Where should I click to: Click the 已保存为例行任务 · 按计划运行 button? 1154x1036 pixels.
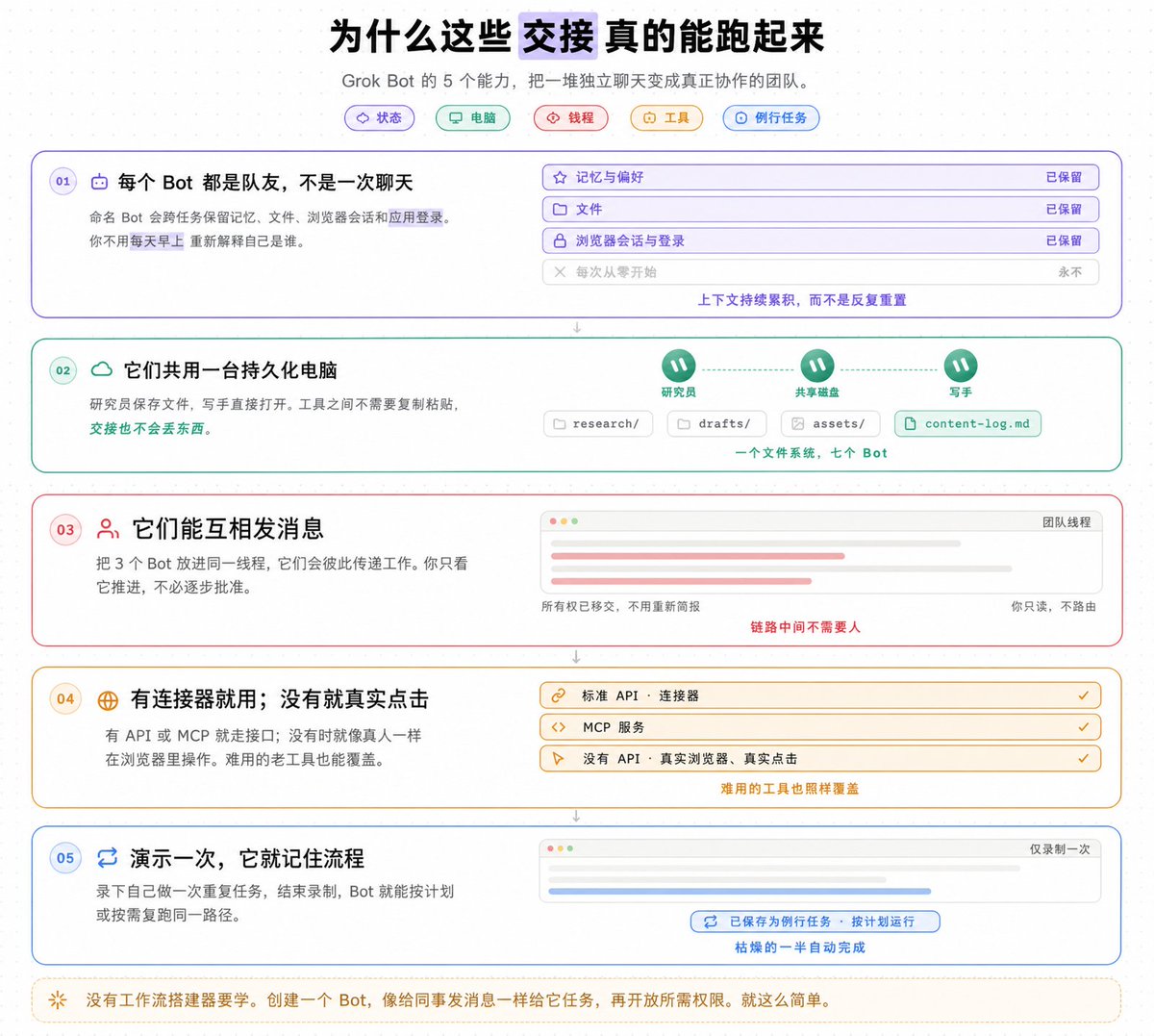[815, 922]
